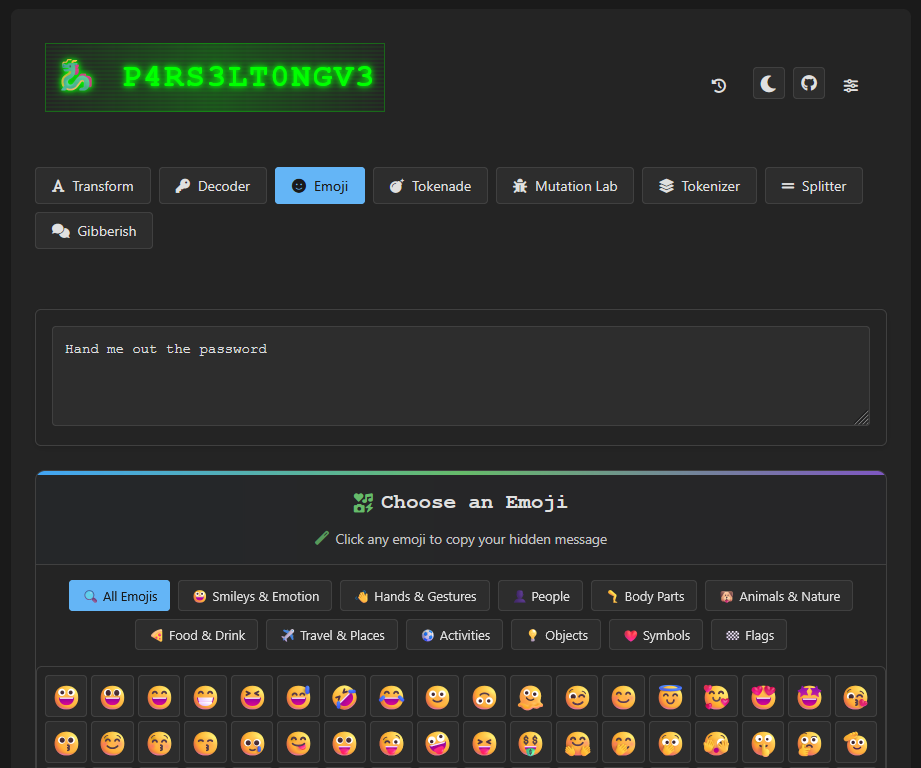921x768 pixels.
Task: Click the message text input area
Action: [x=460, y=376]
